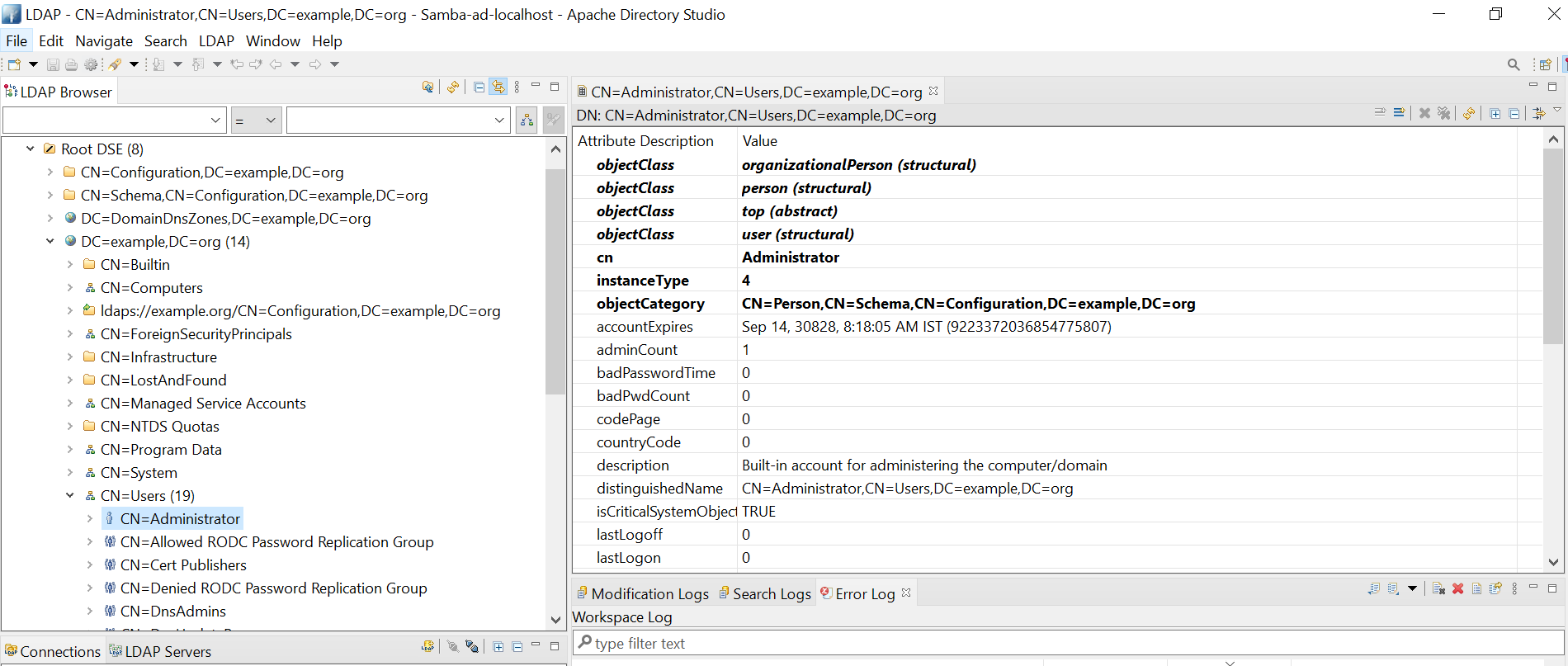Expand CN=Configuration,DC=example,DC=org node
The width and height of the screenshot is (1568, 666).
(50, 172)
